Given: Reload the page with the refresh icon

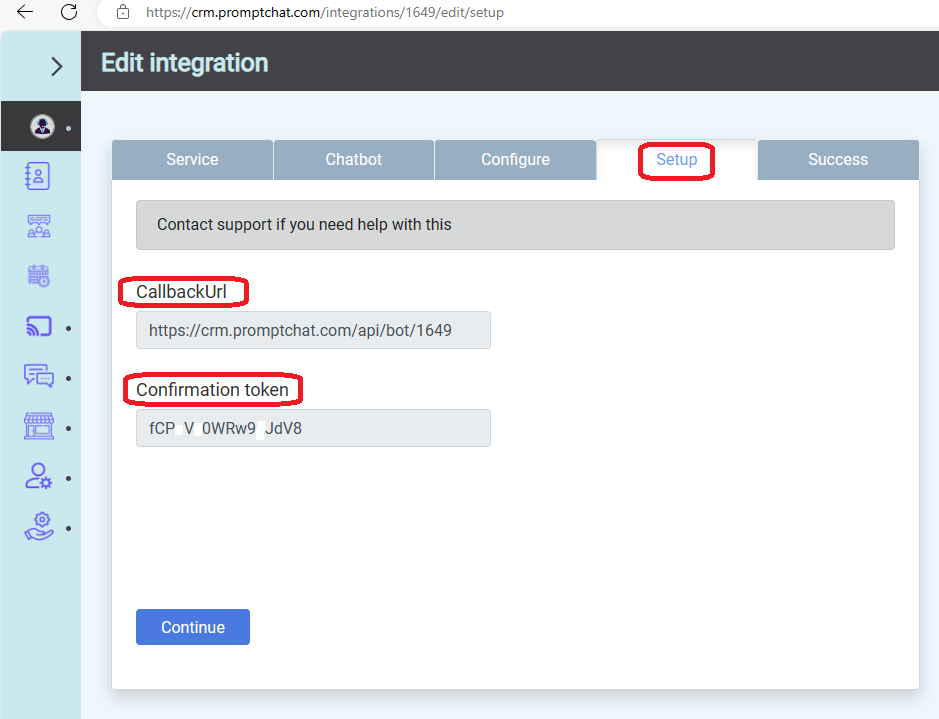Looking at the screenshot, I should [69, 12].
